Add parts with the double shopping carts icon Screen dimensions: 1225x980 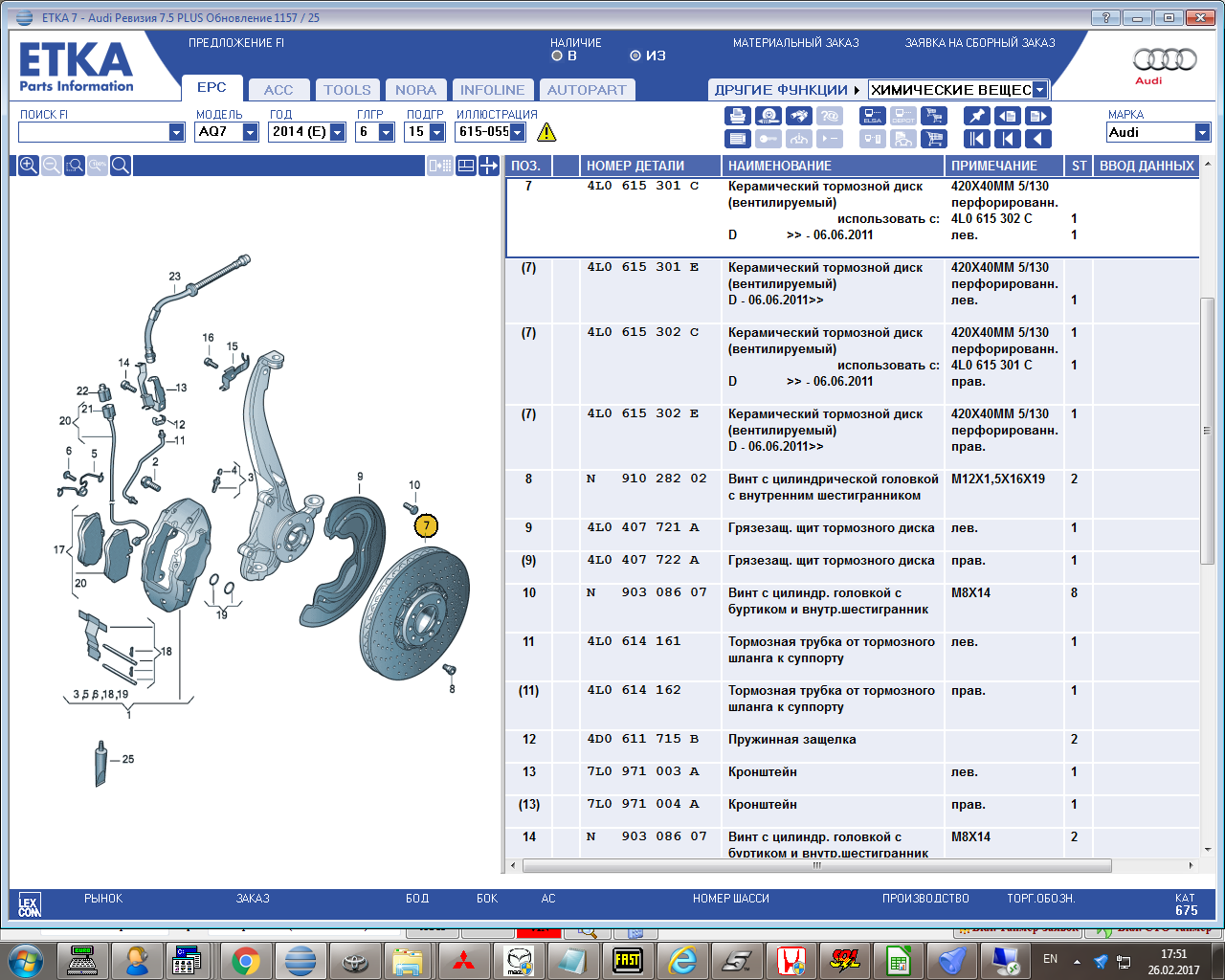934,116
